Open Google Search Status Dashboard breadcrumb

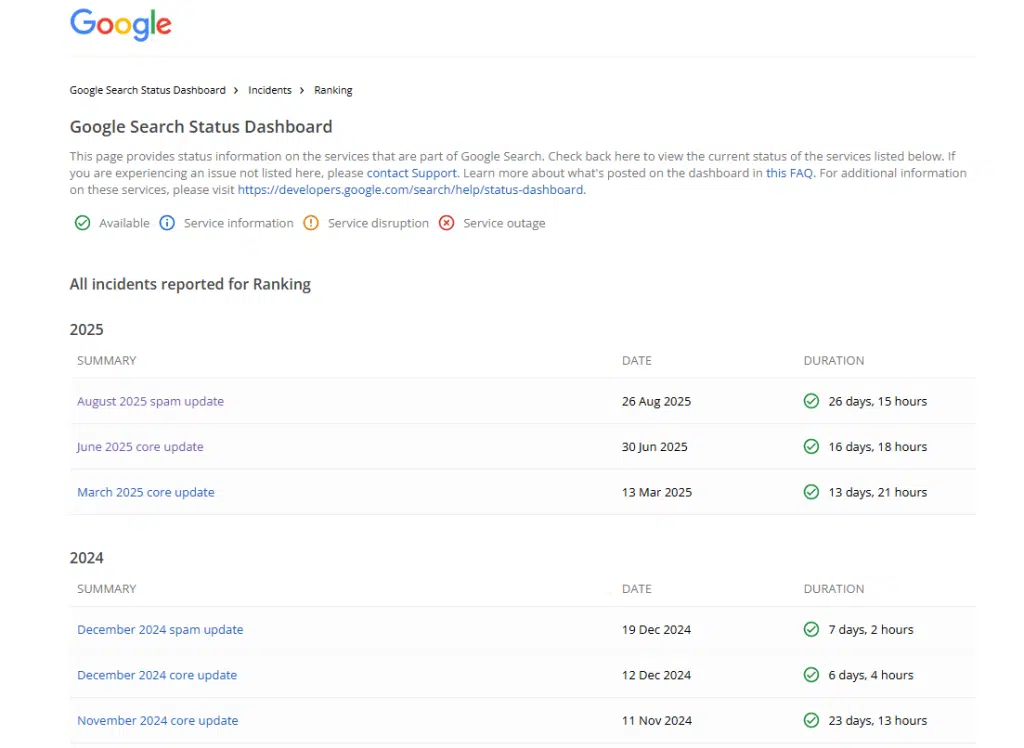click(x=147, y=90)
